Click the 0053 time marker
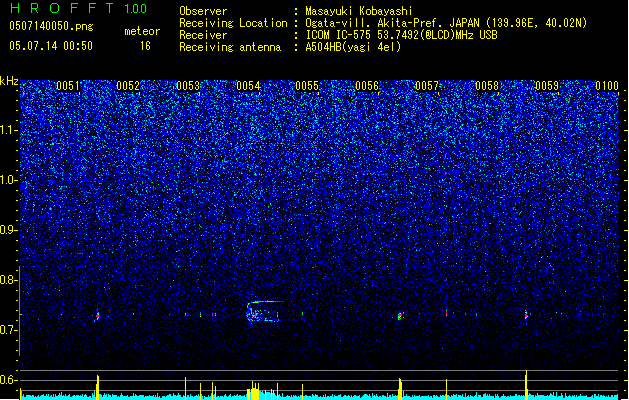The image size is (629, 400). [188, 86]
